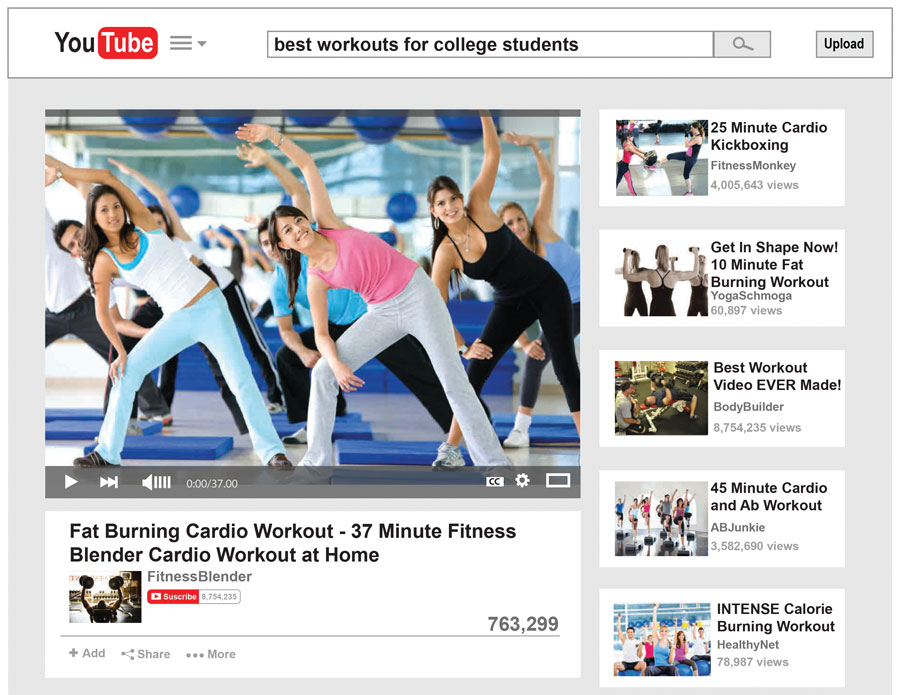Click the YouTube logo
Image resolution: width=900 pixels, height=695 pixels.
click(x=105, y=43)
